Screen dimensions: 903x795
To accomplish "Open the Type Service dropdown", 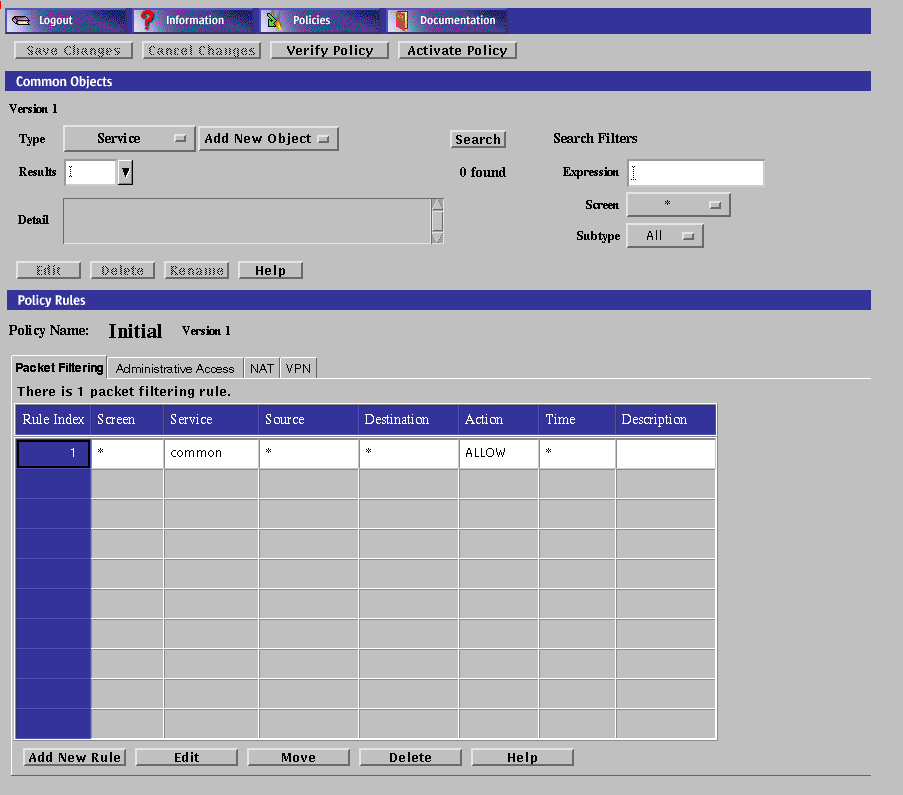I will pos(129,139).
